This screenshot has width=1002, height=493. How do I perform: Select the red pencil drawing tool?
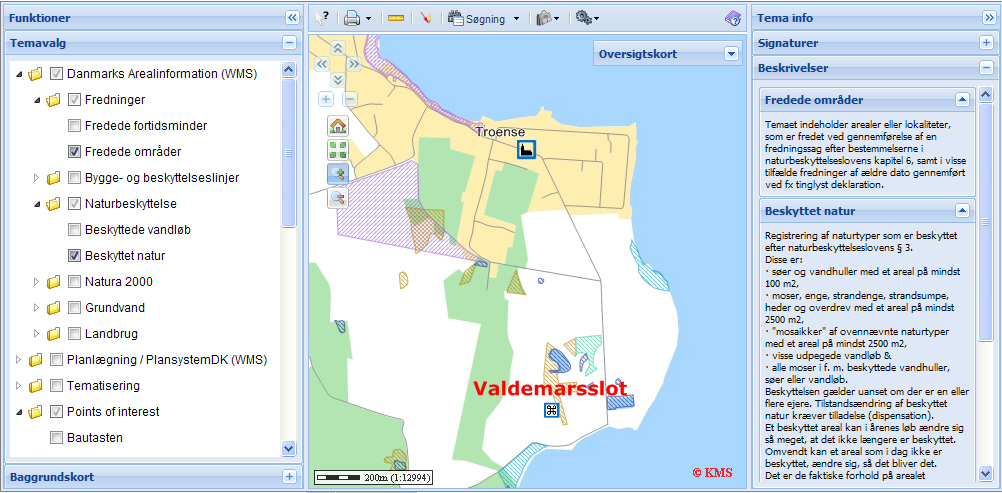426,19
